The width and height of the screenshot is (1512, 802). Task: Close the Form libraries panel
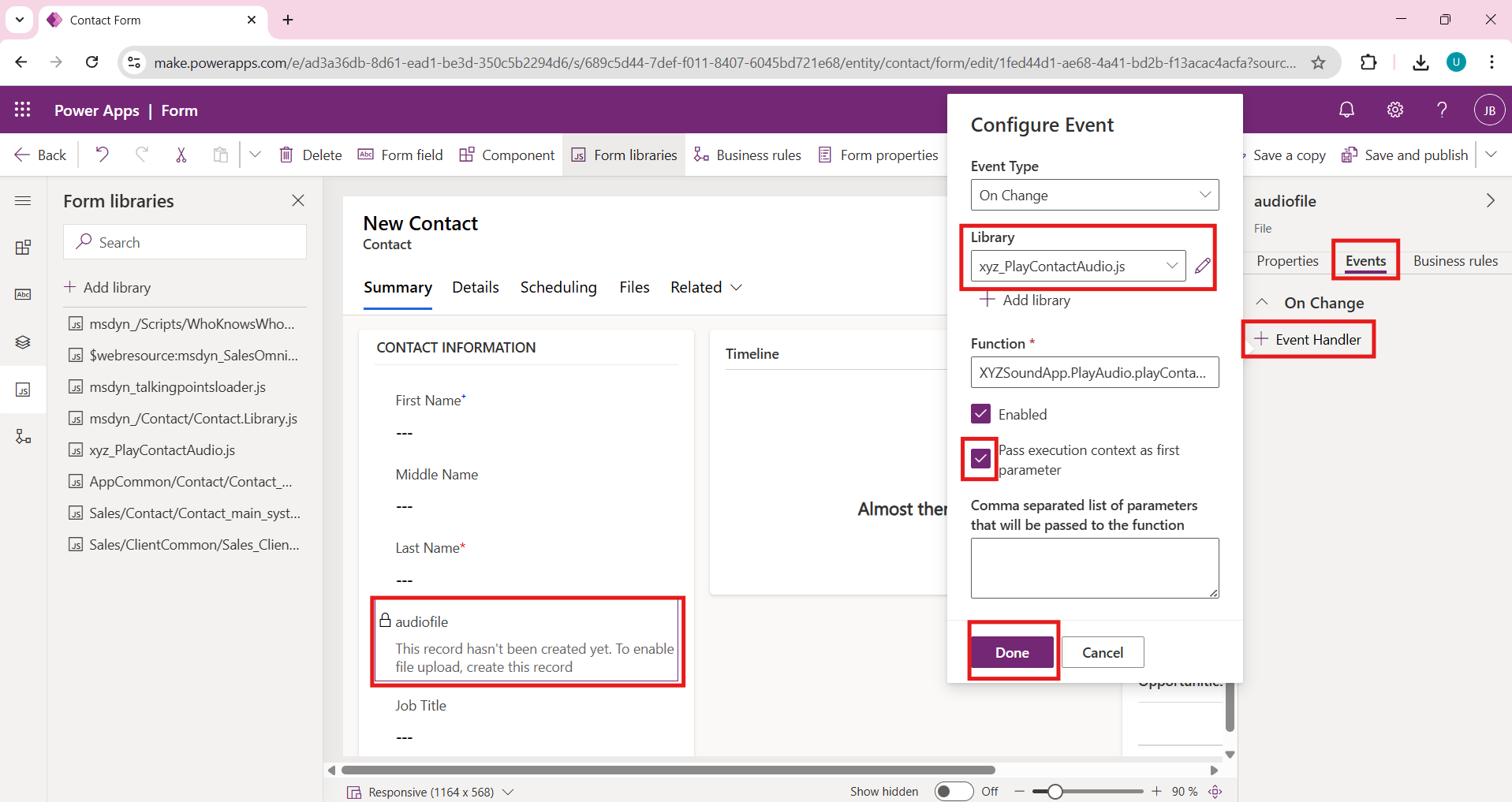pyautogui.click(x=298, y=201)
